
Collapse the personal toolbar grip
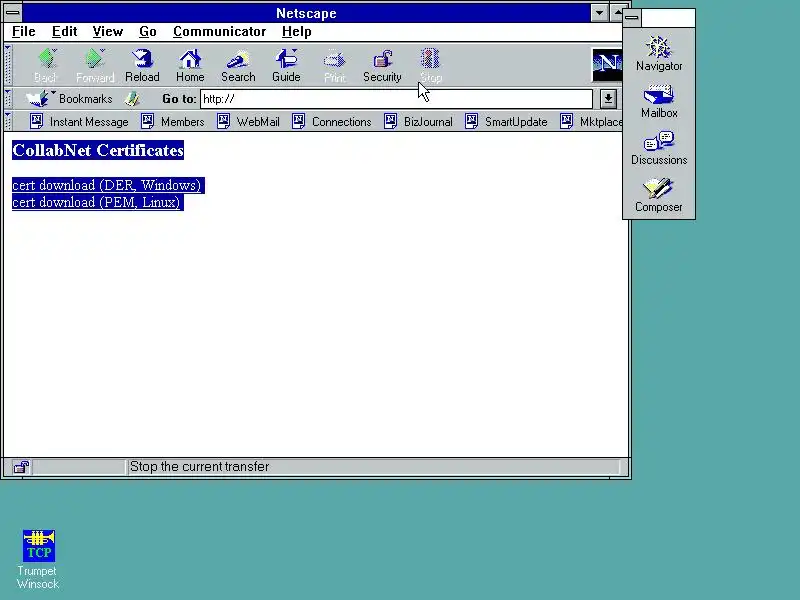pos(8,121)
